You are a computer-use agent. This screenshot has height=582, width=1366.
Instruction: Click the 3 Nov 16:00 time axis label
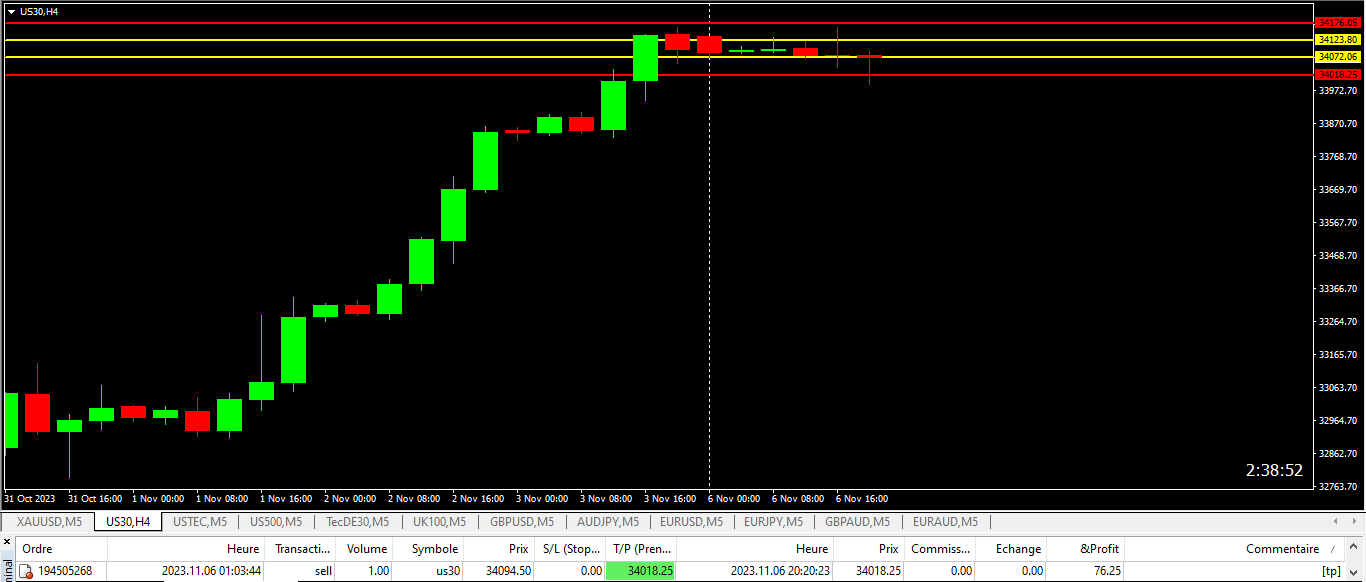[670, 498]
